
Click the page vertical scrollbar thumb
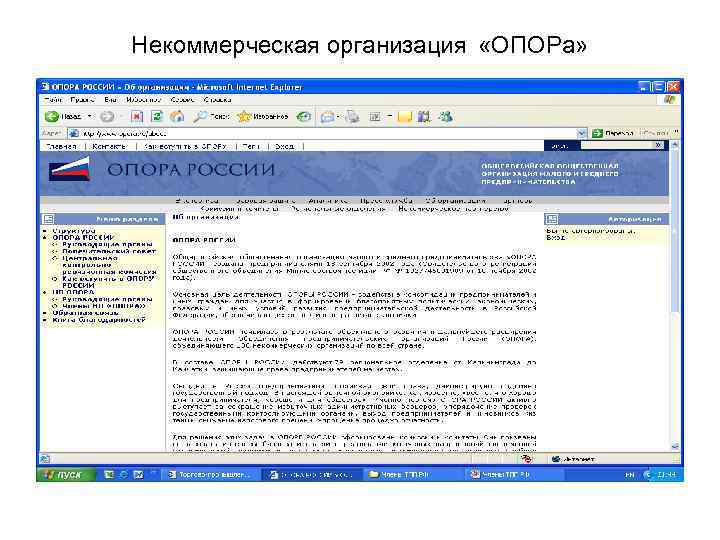[675, 232]
